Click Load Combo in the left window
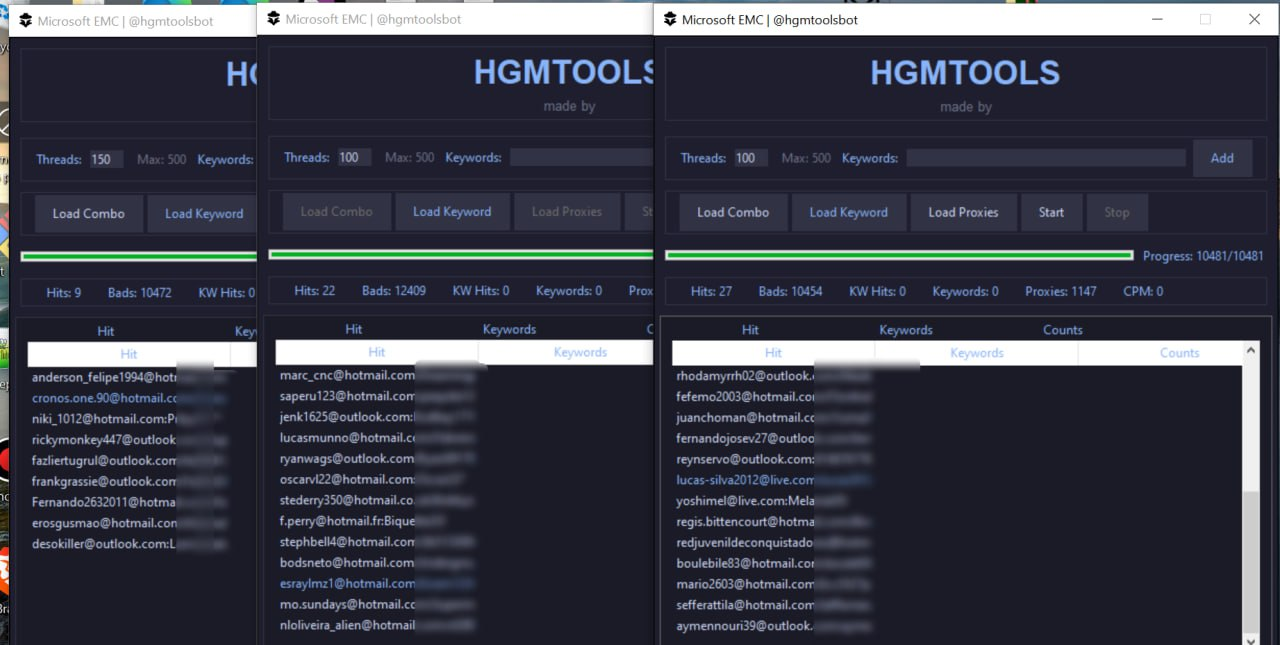1280x645 pixels. tap(89, 213)
